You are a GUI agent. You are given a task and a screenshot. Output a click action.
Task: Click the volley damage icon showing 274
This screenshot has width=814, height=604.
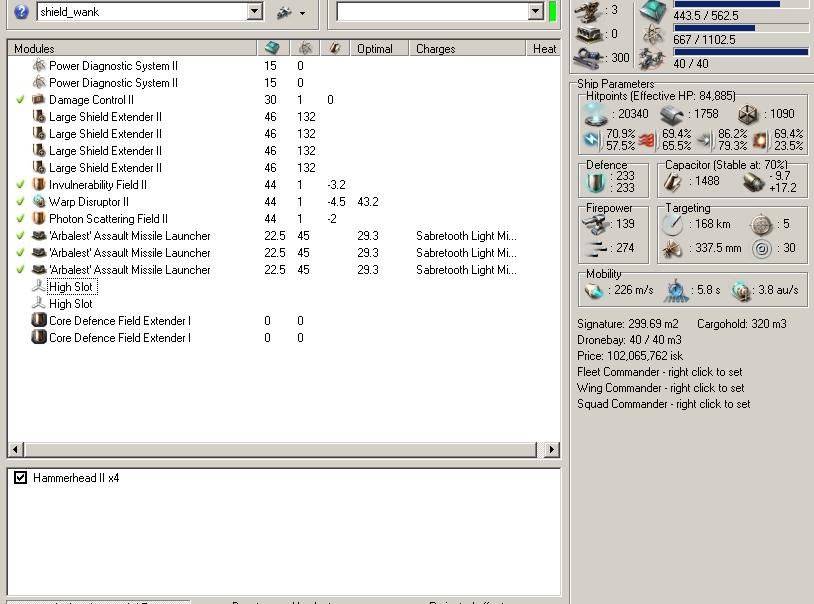coord(595,249)
